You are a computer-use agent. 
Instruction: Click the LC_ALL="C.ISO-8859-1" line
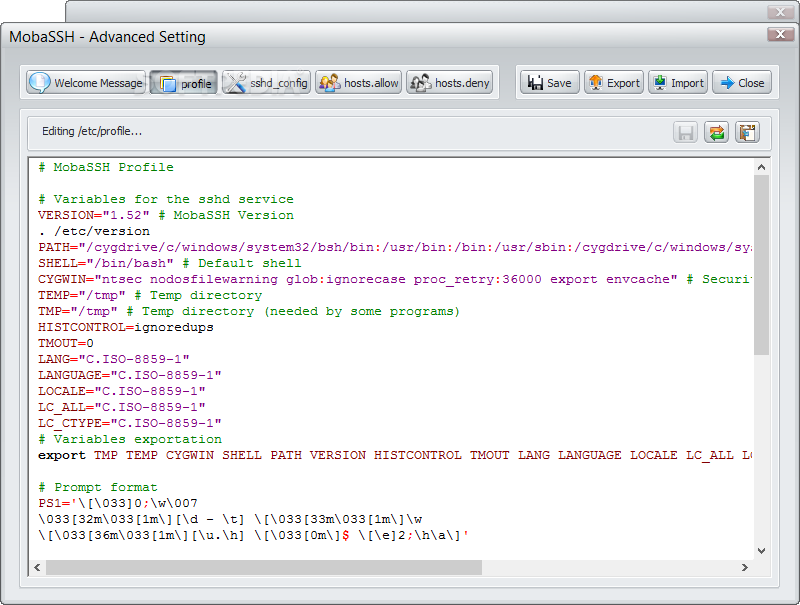pos(122,407)
